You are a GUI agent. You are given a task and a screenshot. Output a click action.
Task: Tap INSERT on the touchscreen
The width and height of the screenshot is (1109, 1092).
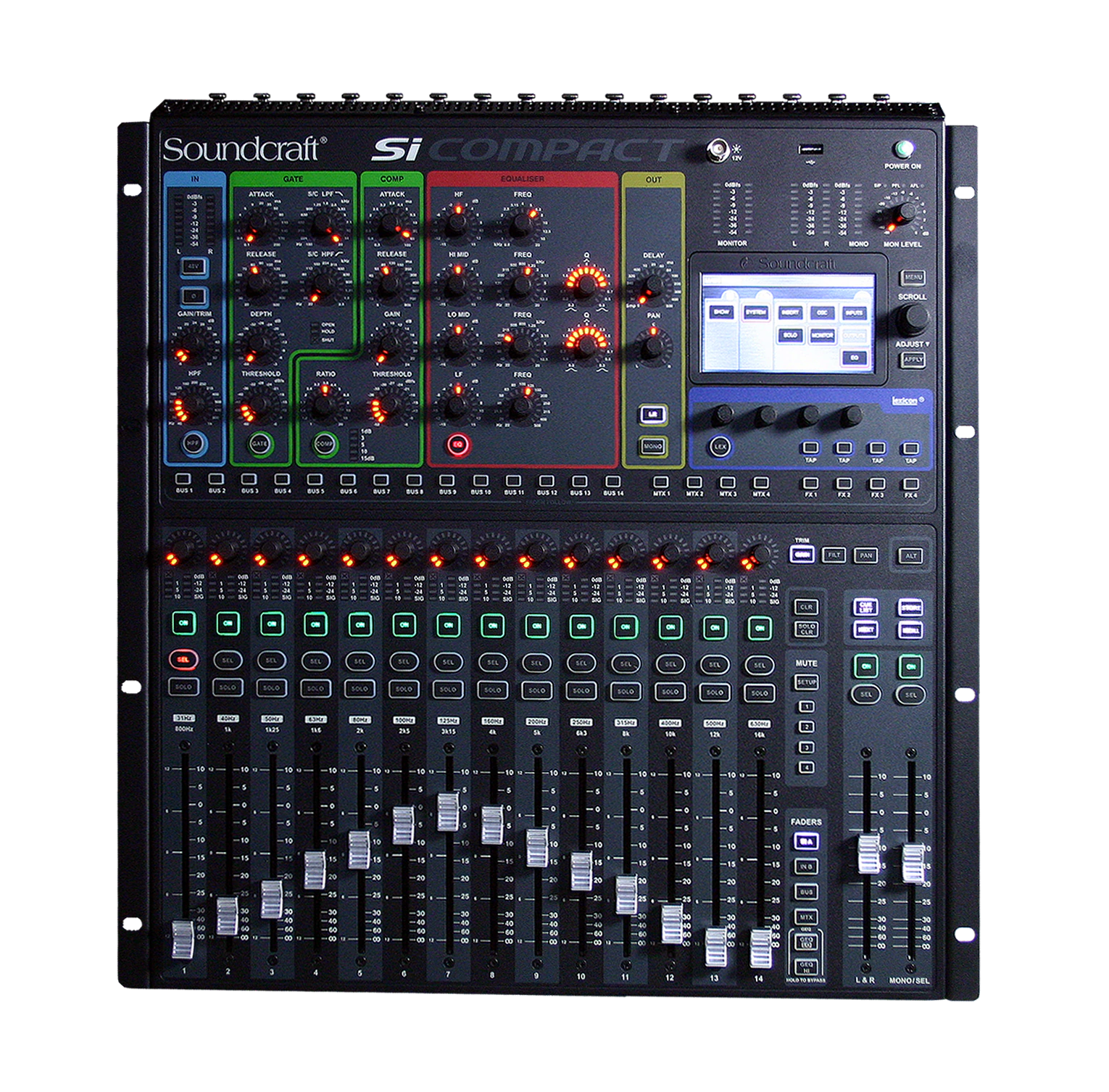[x=790, y=313]
